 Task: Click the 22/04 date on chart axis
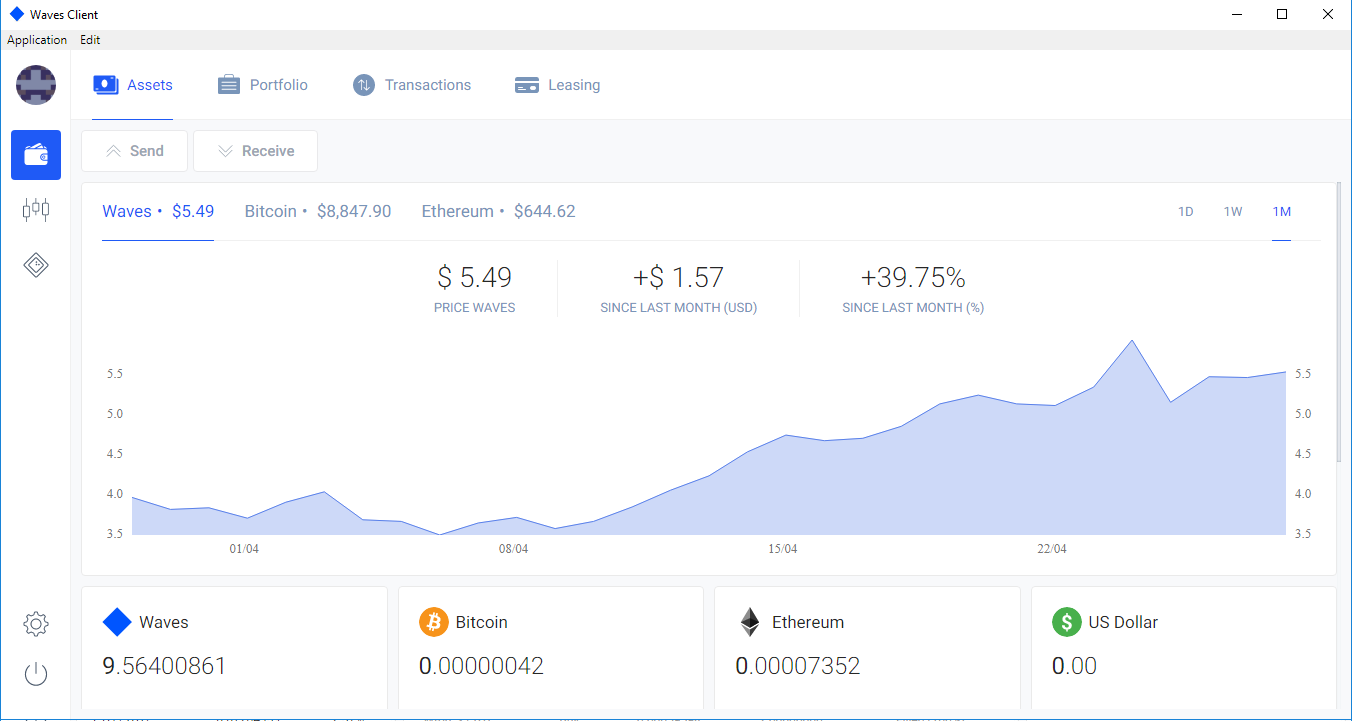pyautogui.click(x=1052, y=549)
